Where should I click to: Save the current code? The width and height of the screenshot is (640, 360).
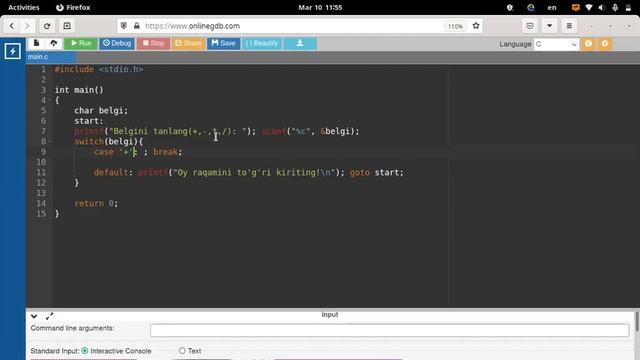click(x=223, y=43)
